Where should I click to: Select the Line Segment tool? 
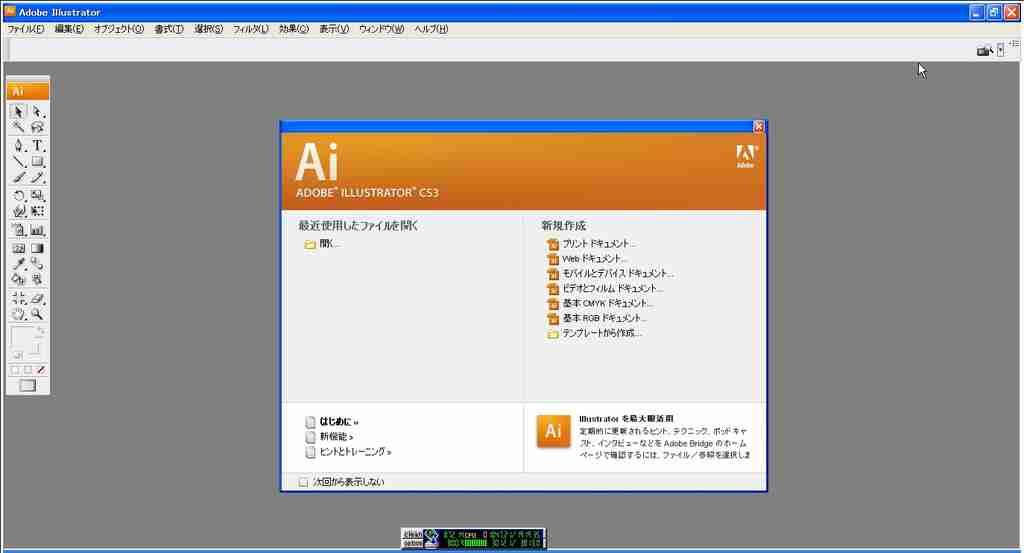18,161
